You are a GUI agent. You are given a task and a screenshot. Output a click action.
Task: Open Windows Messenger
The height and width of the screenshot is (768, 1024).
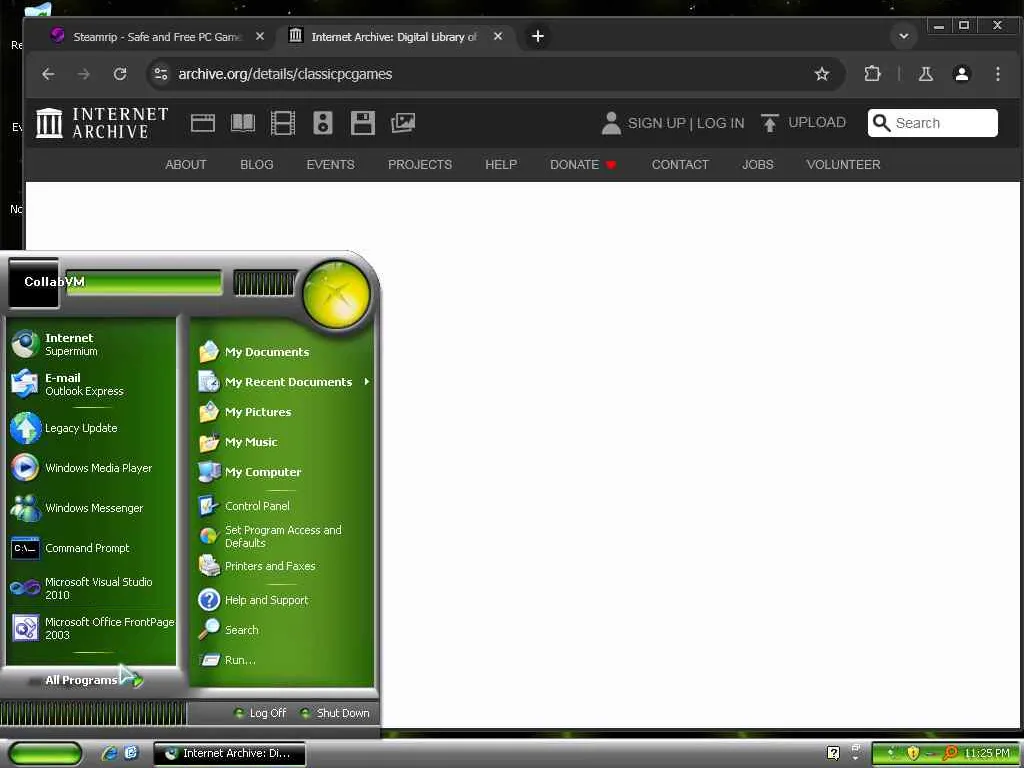tap(91, 508)
